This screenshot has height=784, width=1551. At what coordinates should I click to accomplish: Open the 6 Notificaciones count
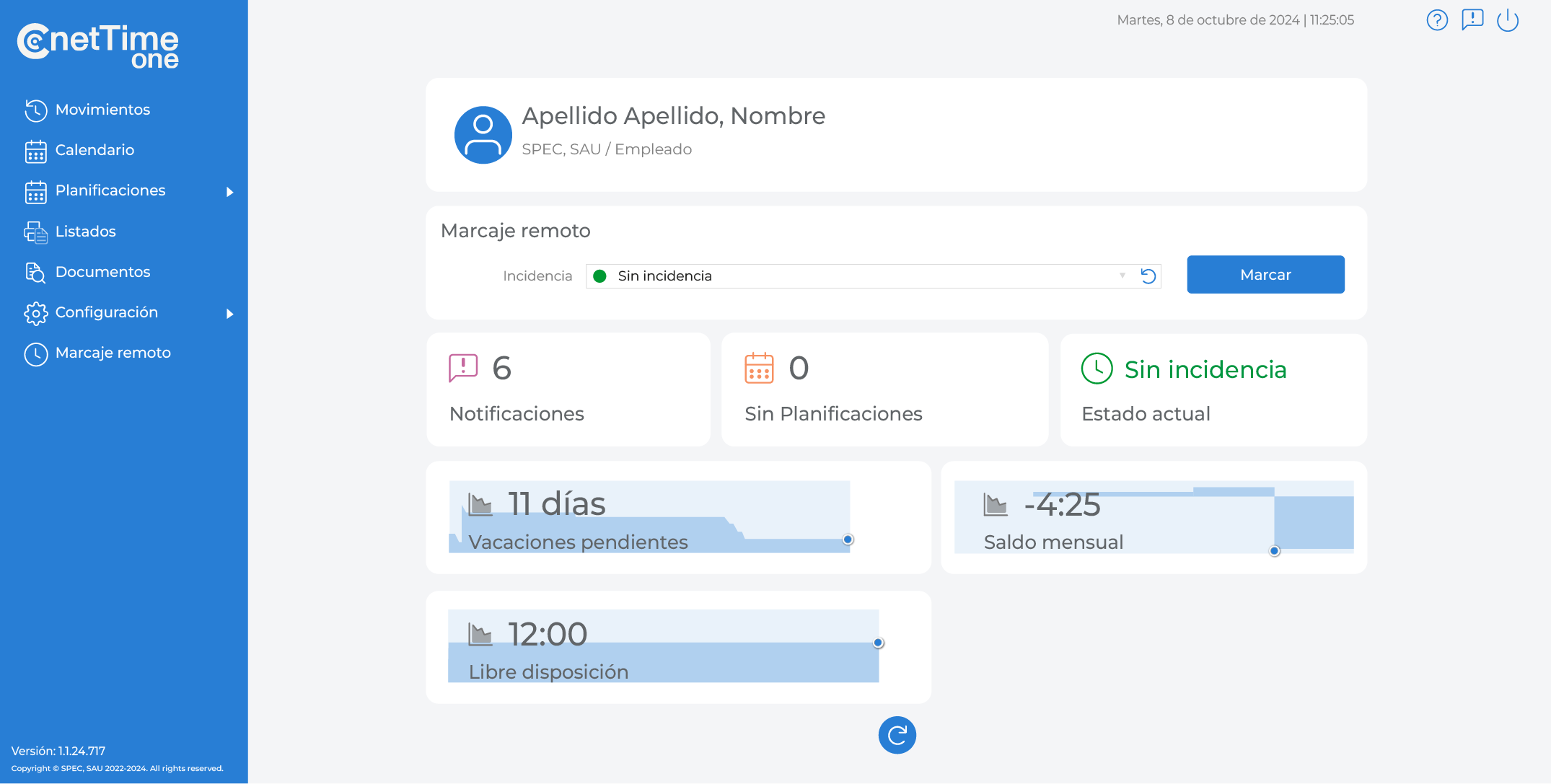click(502, 369)
